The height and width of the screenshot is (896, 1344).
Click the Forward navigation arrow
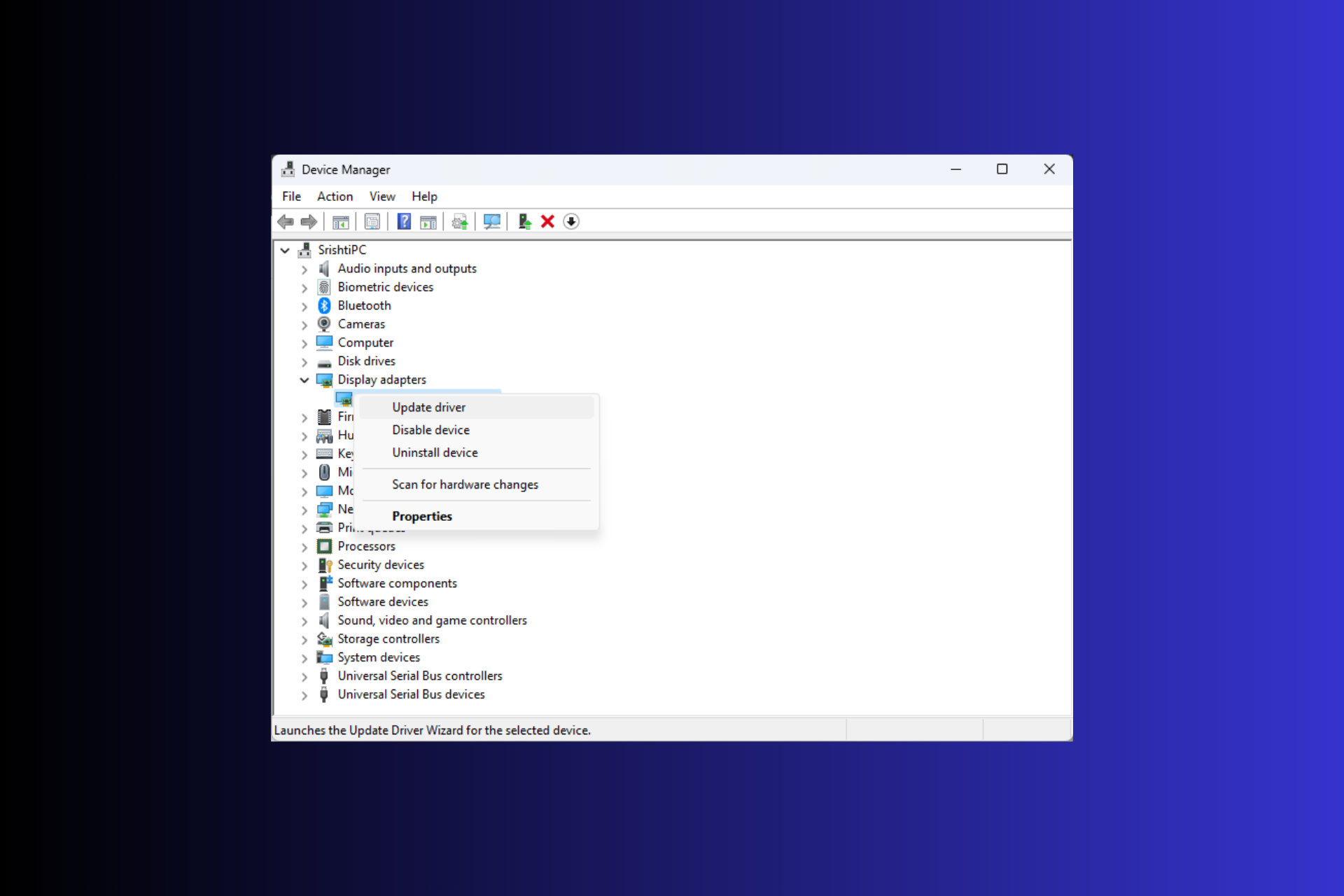coord(308,221)
